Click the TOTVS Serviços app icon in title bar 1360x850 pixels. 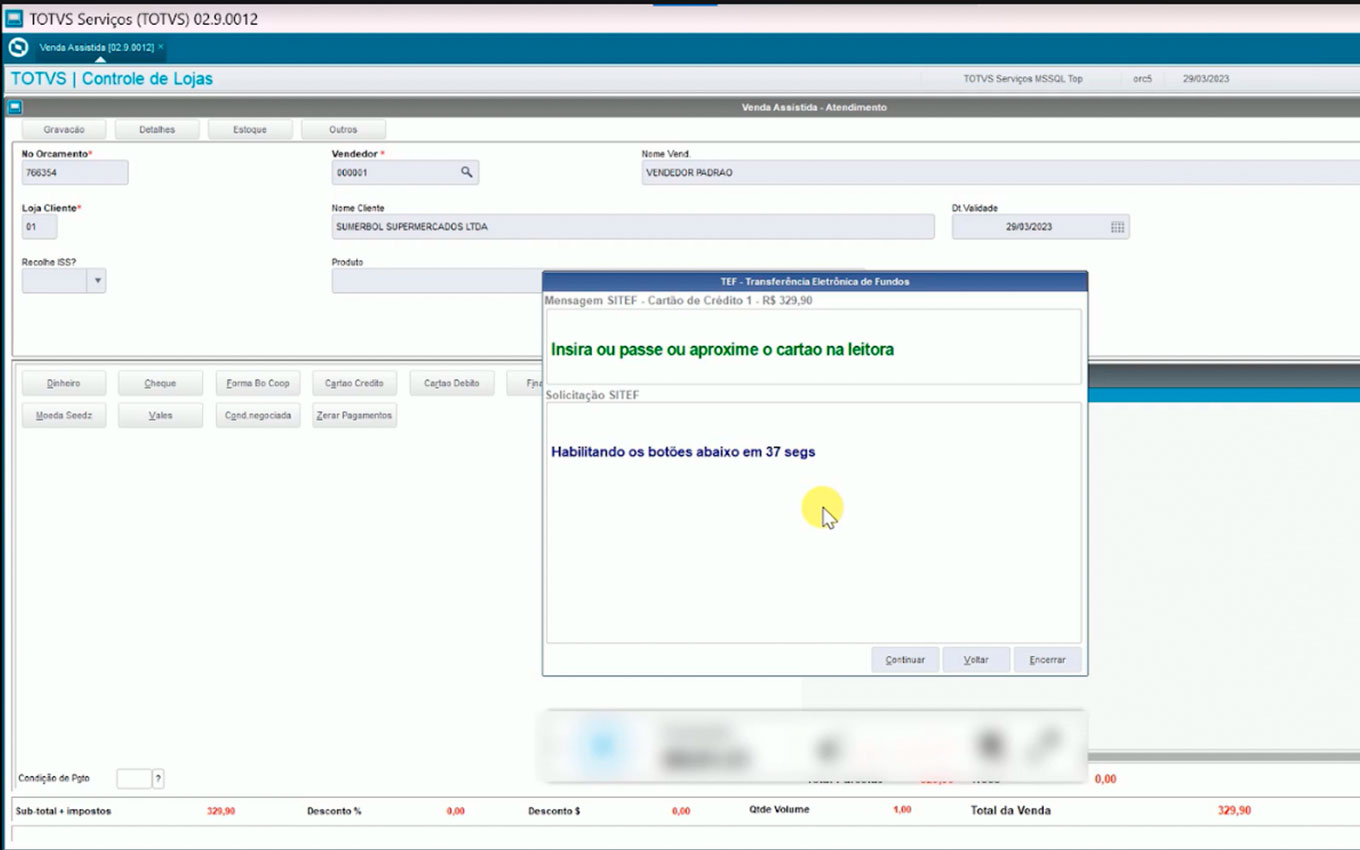tap(14, 18)
